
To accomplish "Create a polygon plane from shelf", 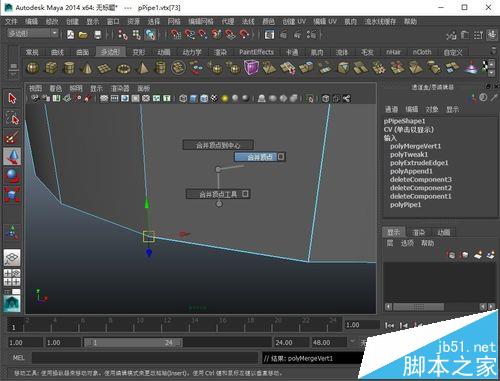I will [105, 68].
